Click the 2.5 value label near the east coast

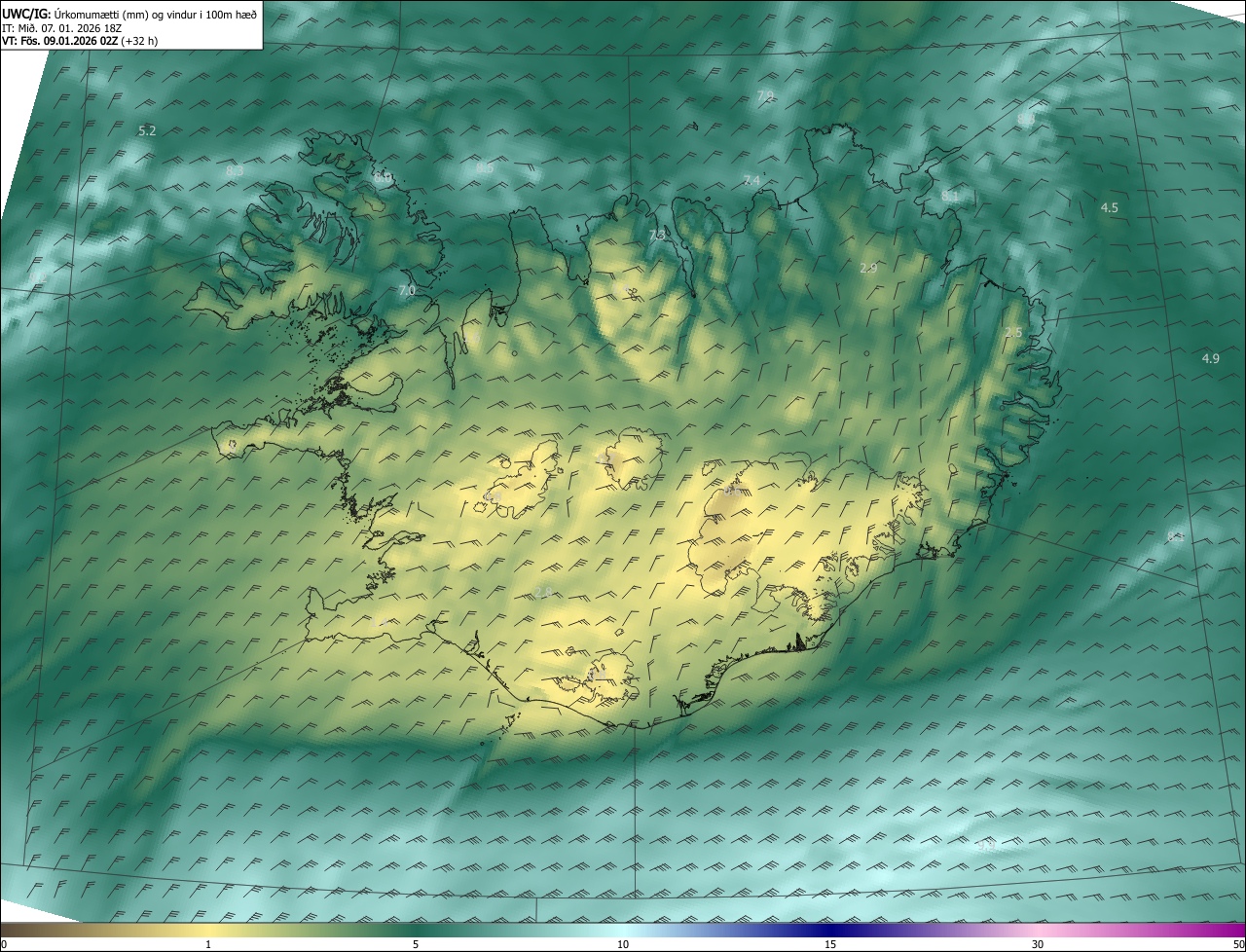pyautogui.click(x=1013, y=333)
